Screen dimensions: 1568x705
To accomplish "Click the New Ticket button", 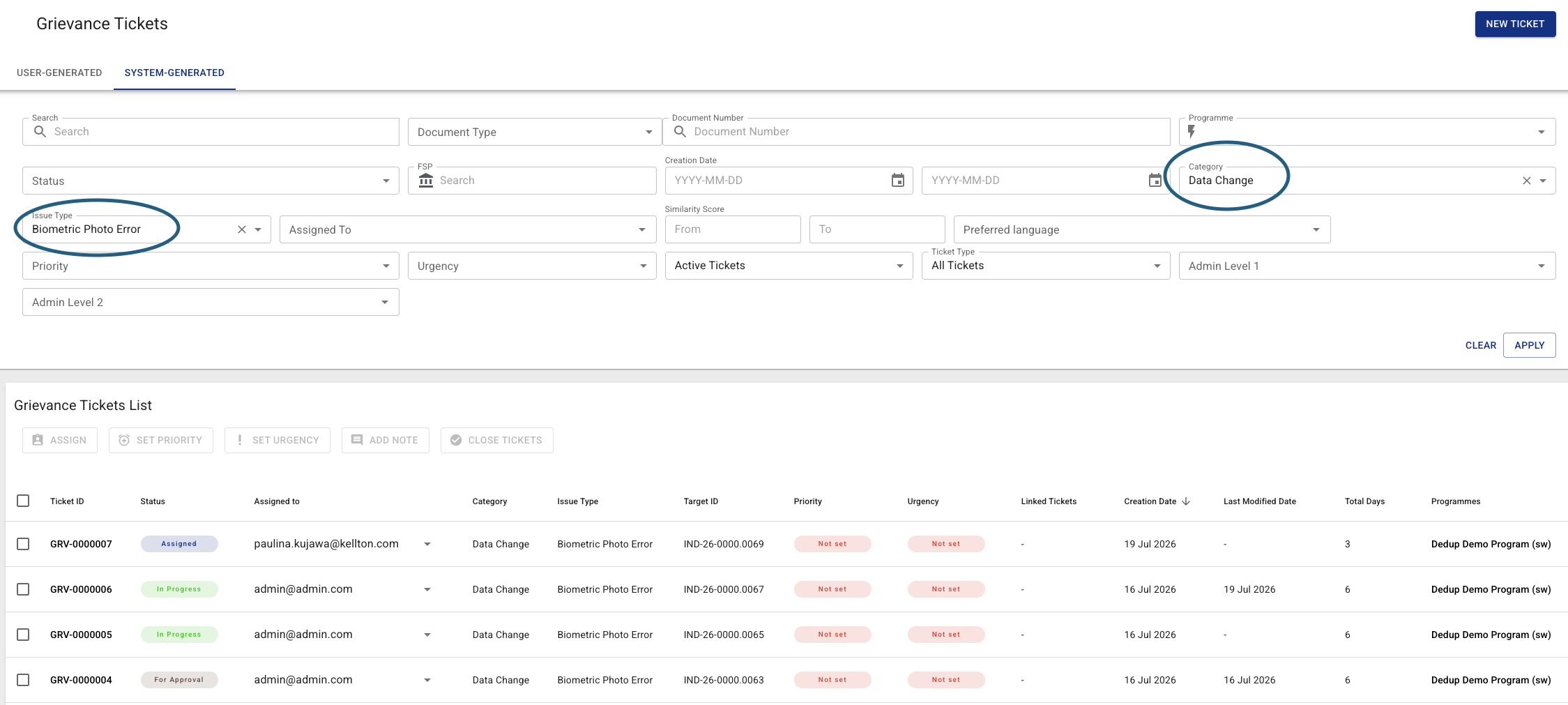I will pos(1515,24).
